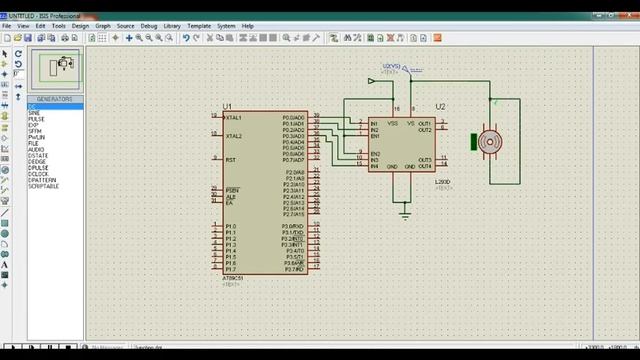Select DCLOCK in the generators list
This screenshot has width=640, height=360.
coord(38,174)
